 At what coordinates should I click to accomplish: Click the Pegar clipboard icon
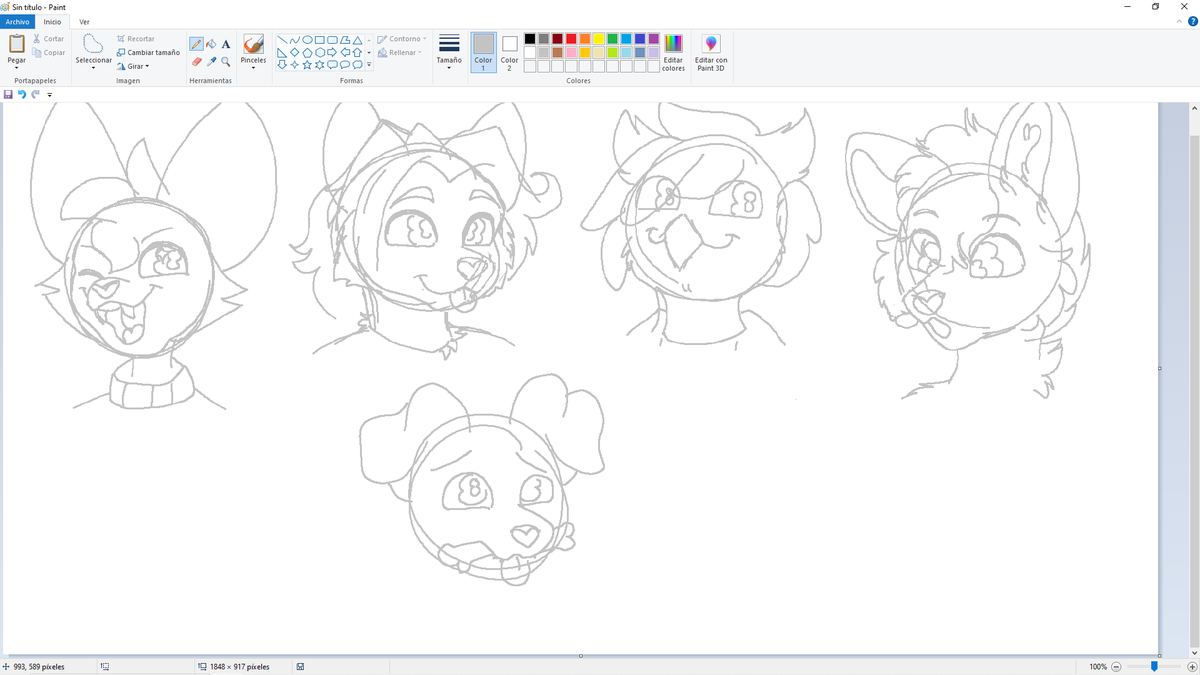click(x=17, y=44)
